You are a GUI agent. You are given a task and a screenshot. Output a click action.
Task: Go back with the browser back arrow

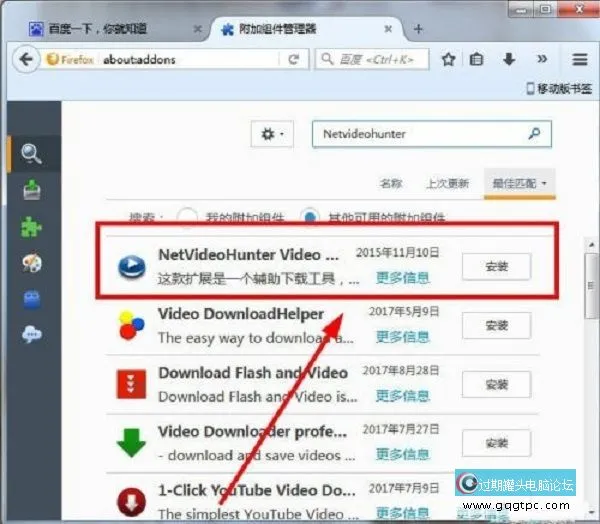coord(26,59)
